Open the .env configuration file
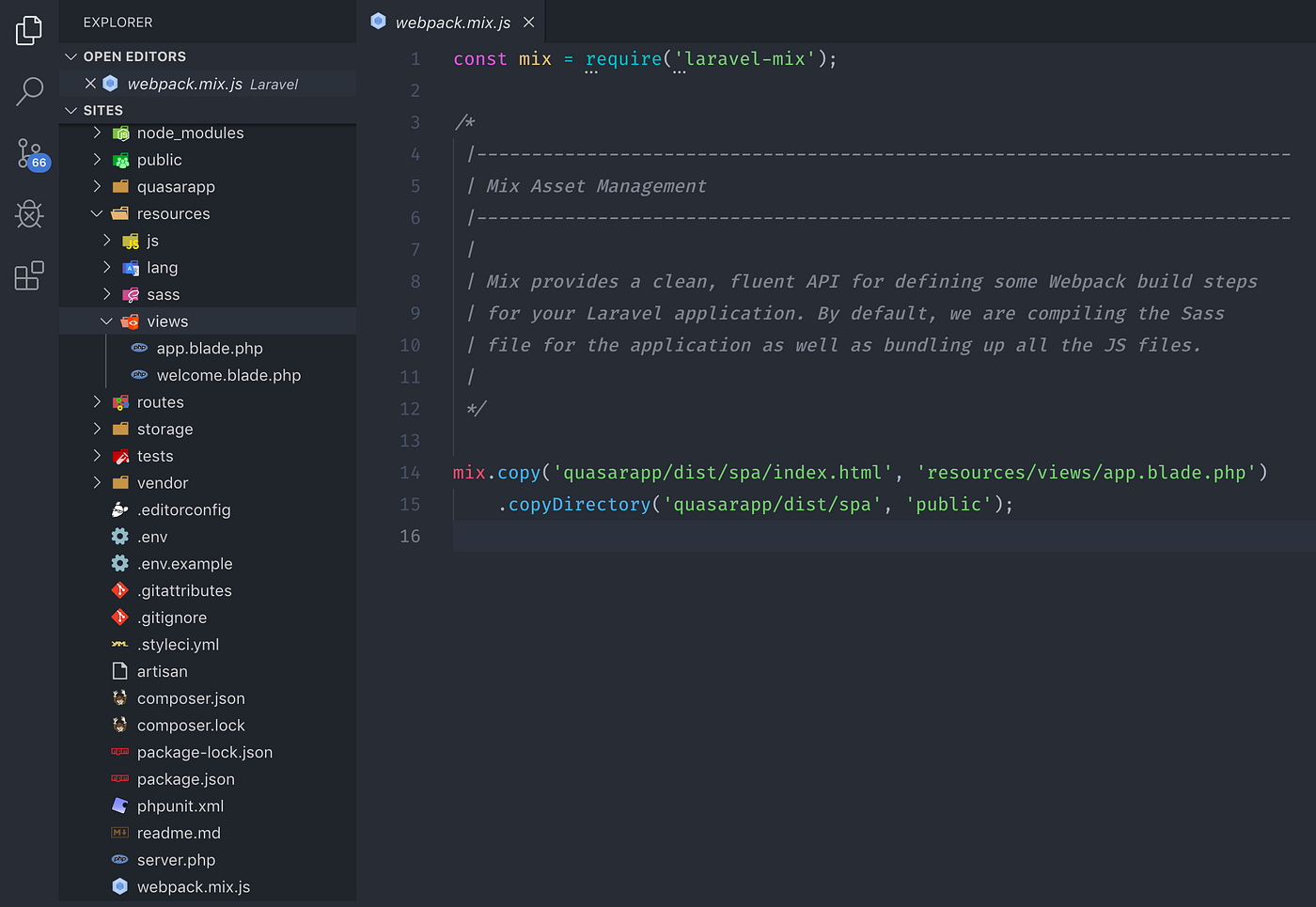This screenshot has width=1316, height=907. [155, 536]
